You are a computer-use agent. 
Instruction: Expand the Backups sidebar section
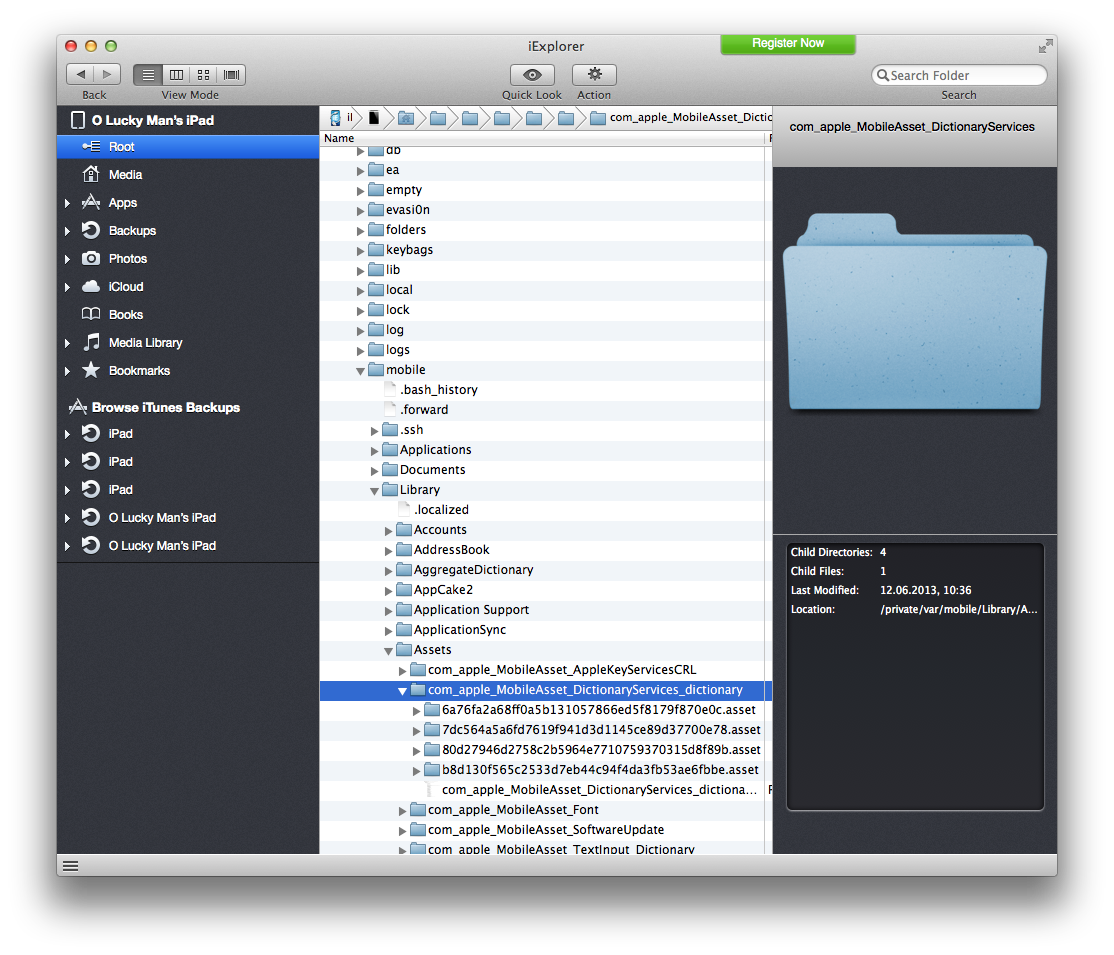[x=67, y=231]
